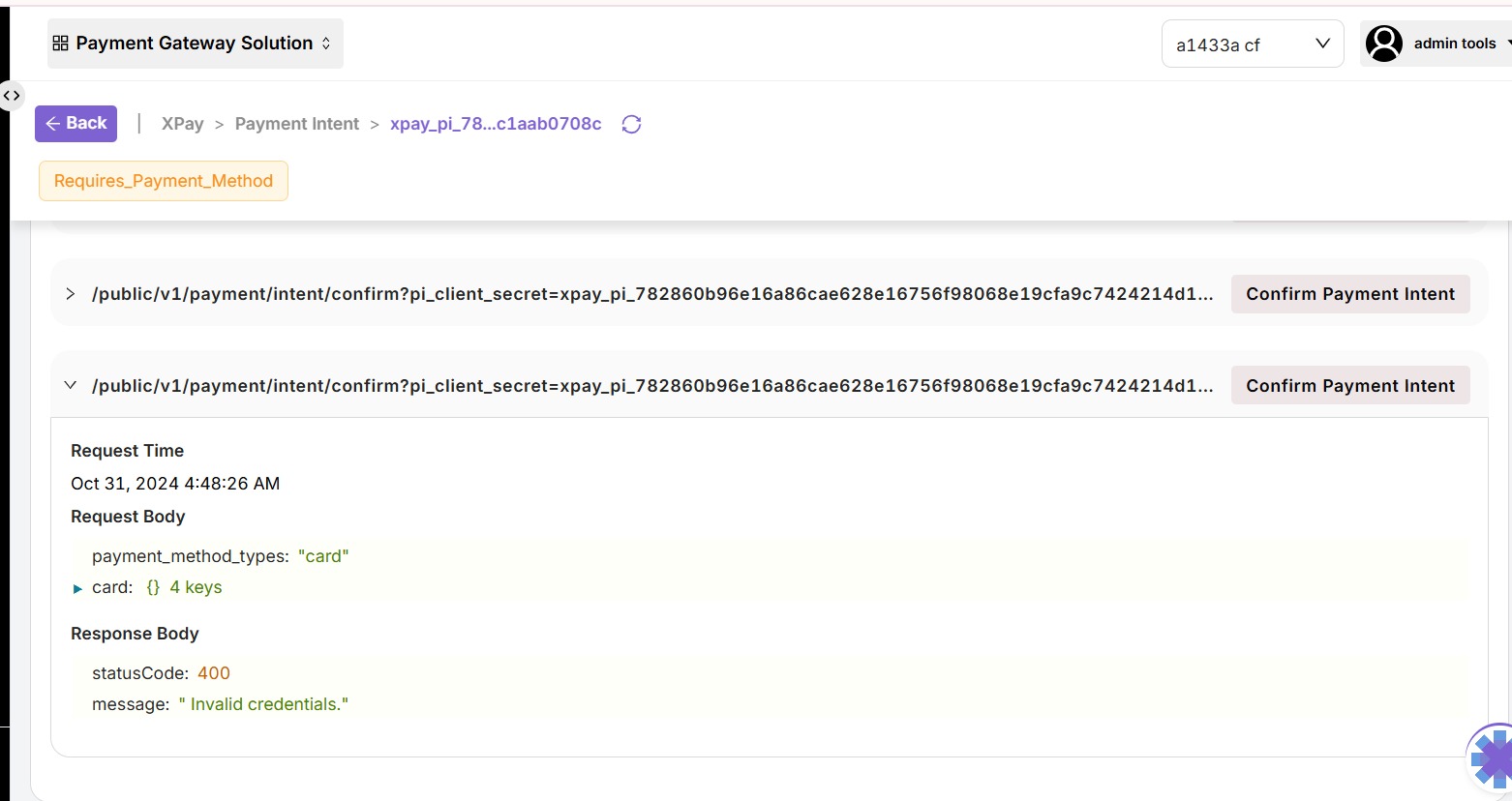Go to XPay in the breadcrumb
This screenshot has width=1512, height=801.
click(182, 124)
